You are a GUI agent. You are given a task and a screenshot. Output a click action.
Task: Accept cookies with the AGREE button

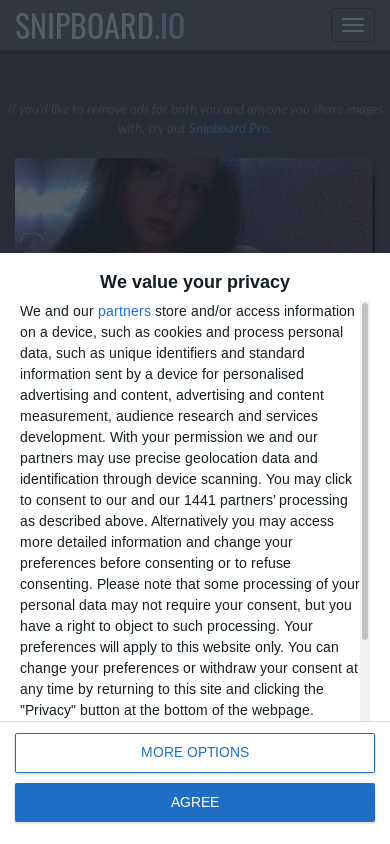195,803
